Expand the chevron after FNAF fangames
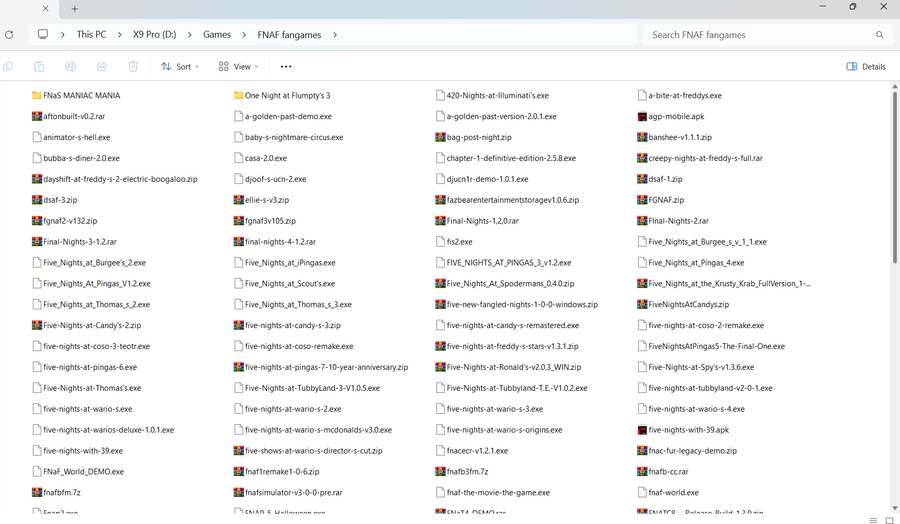The height and width of the screenshot is (524, 900). pyautogui.click(x=335, y=34)
